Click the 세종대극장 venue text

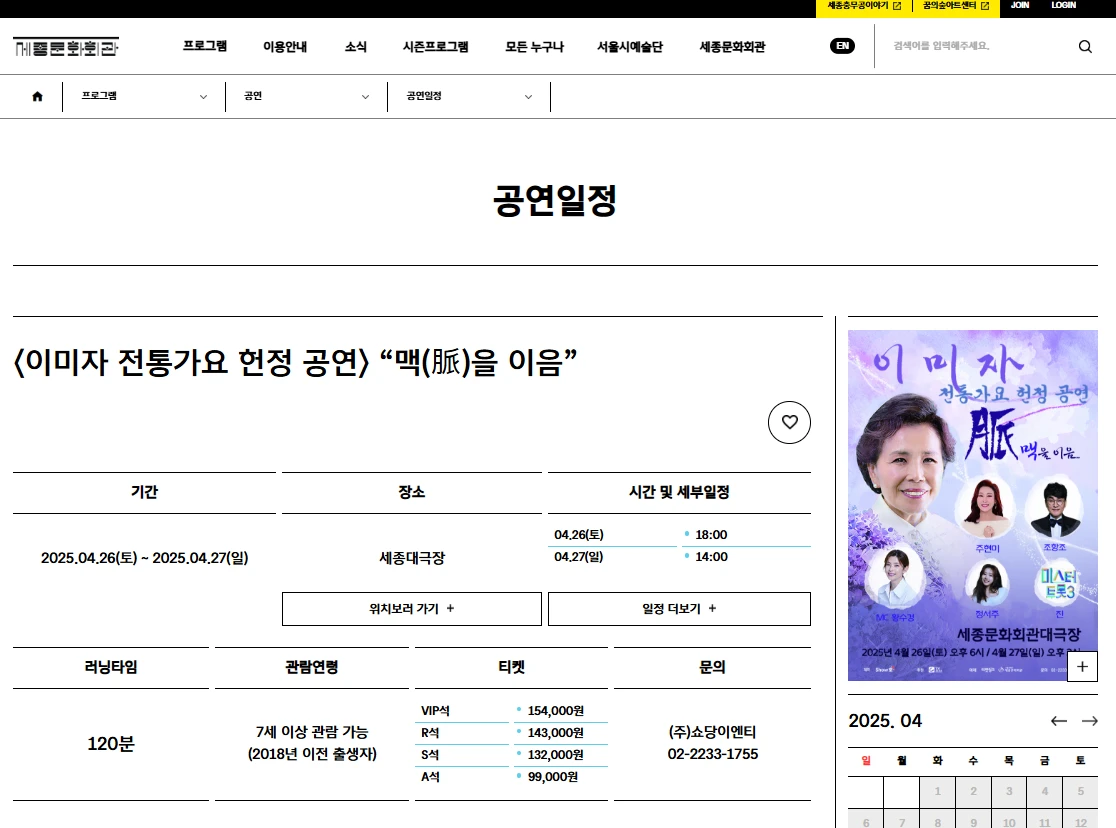412,558
